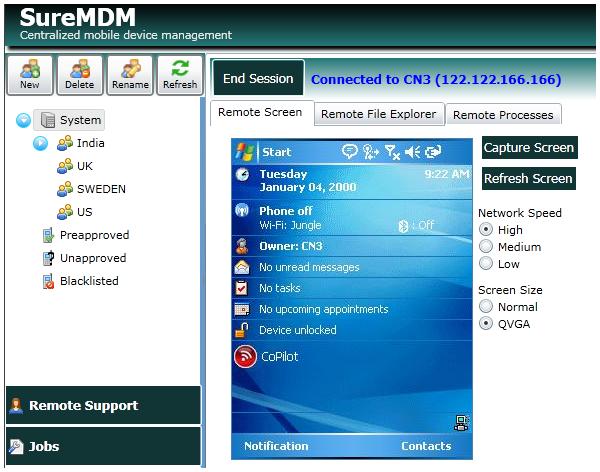This screenshot has height=472, width=600.
Task: Select the UK group icon
Action: coord(65,166)
